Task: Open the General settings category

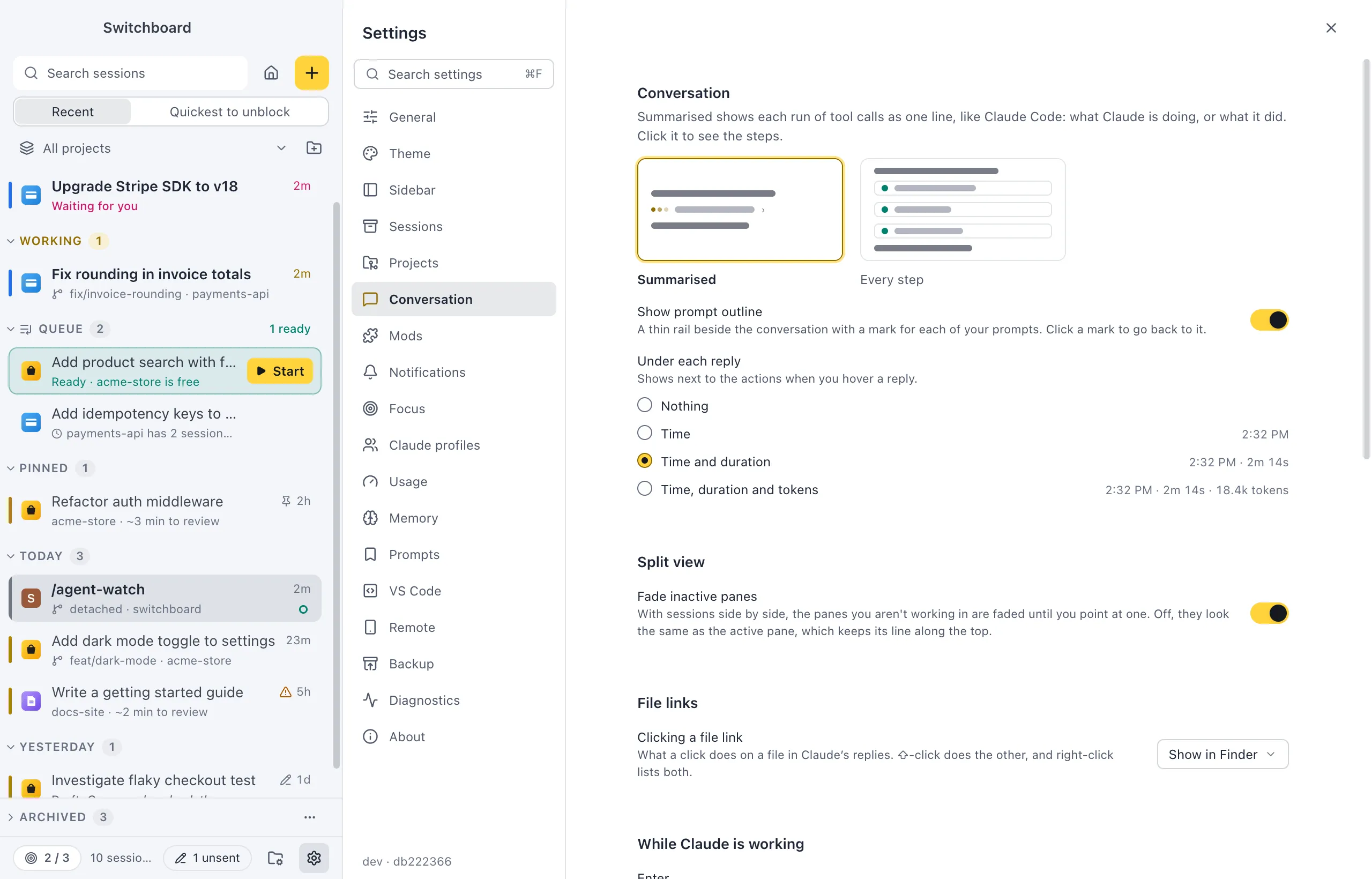Action: [454, 117]
